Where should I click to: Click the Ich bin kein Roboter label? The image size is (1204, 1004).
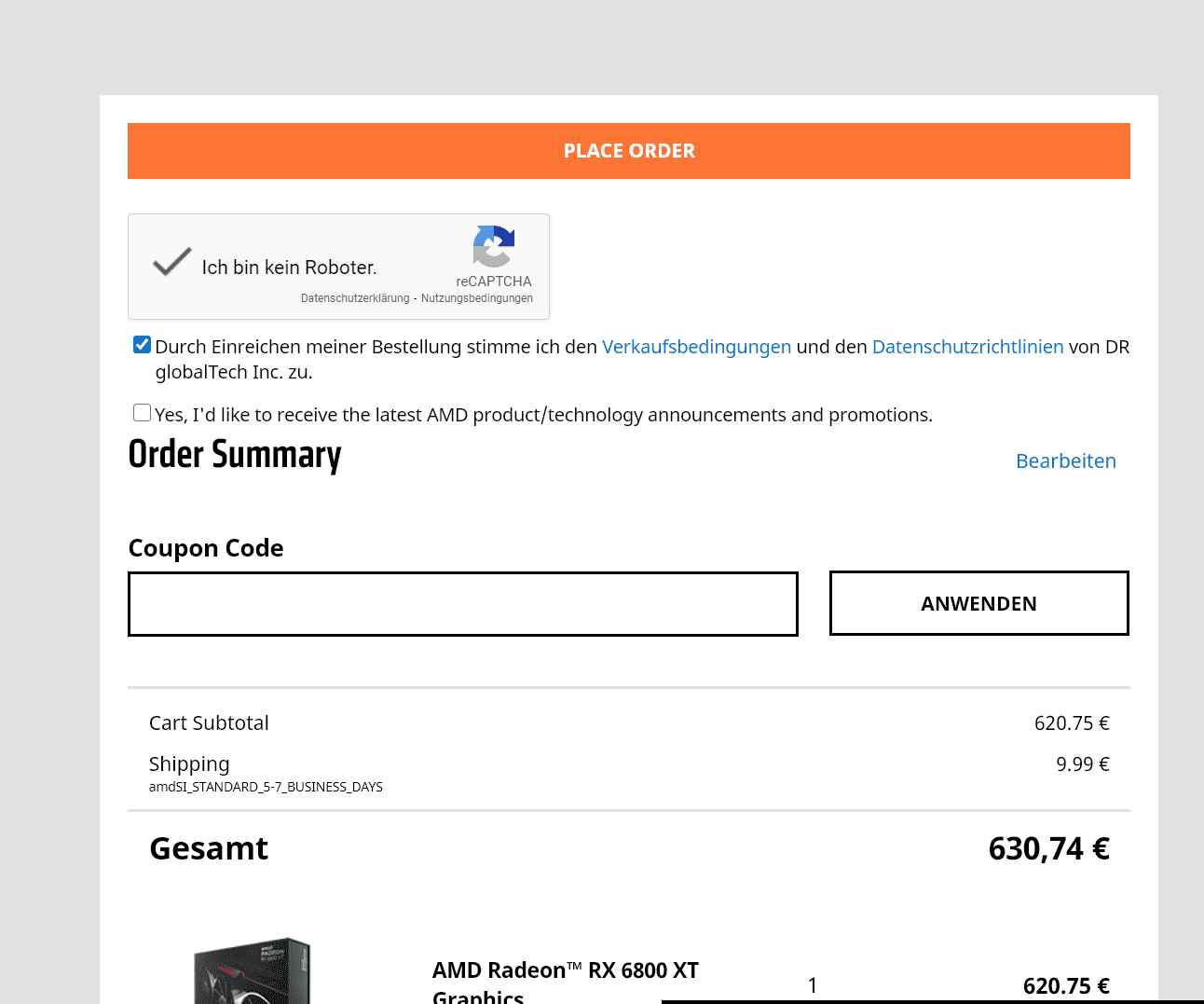tap(289, 268)
